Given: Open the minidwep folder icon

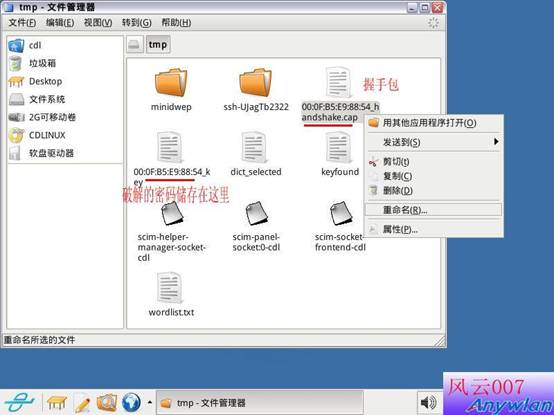Looking at the screenshot, I should pos(171,82).
